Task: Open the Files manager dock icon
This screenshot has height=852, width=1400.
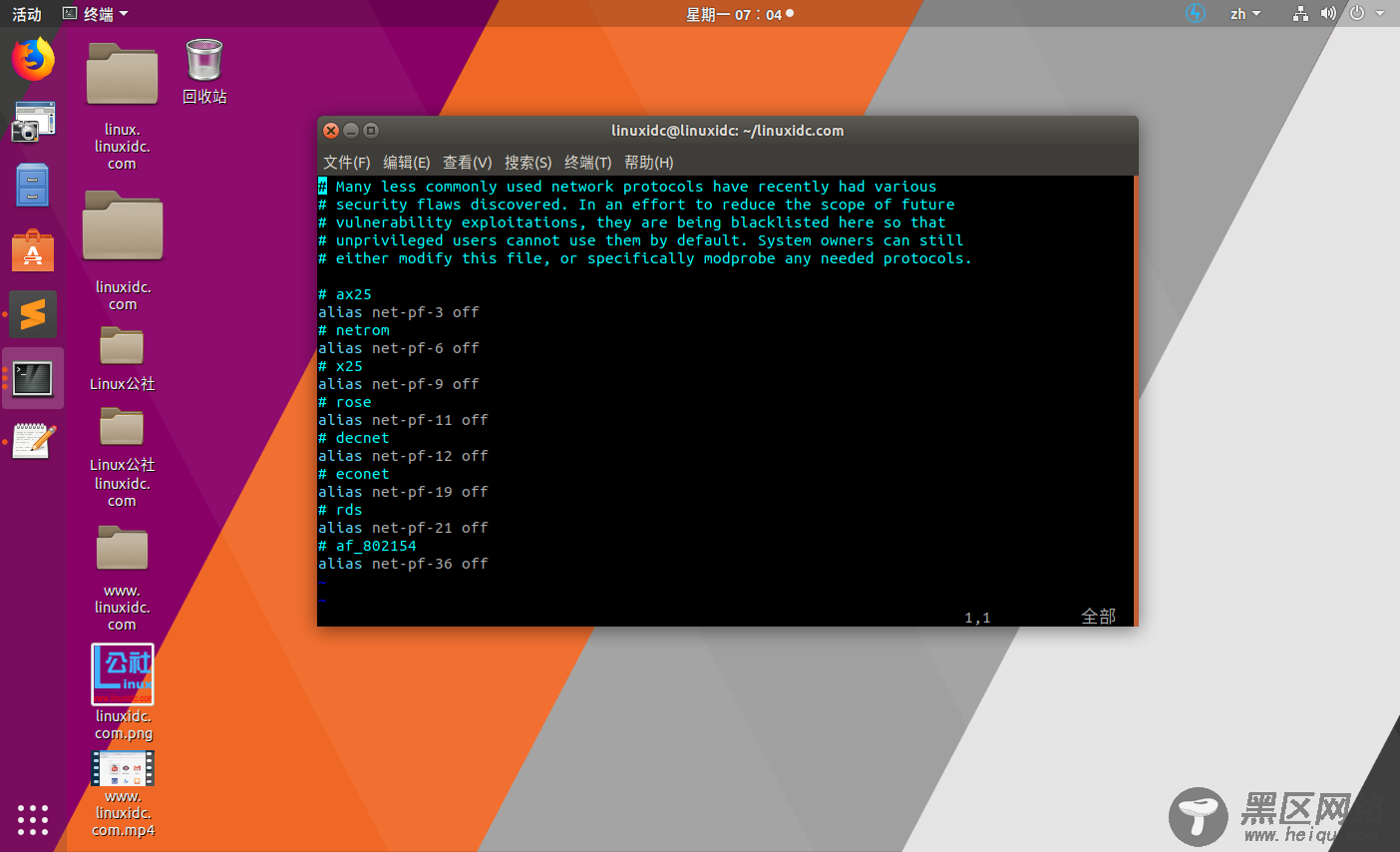Action: coord(33,186)
